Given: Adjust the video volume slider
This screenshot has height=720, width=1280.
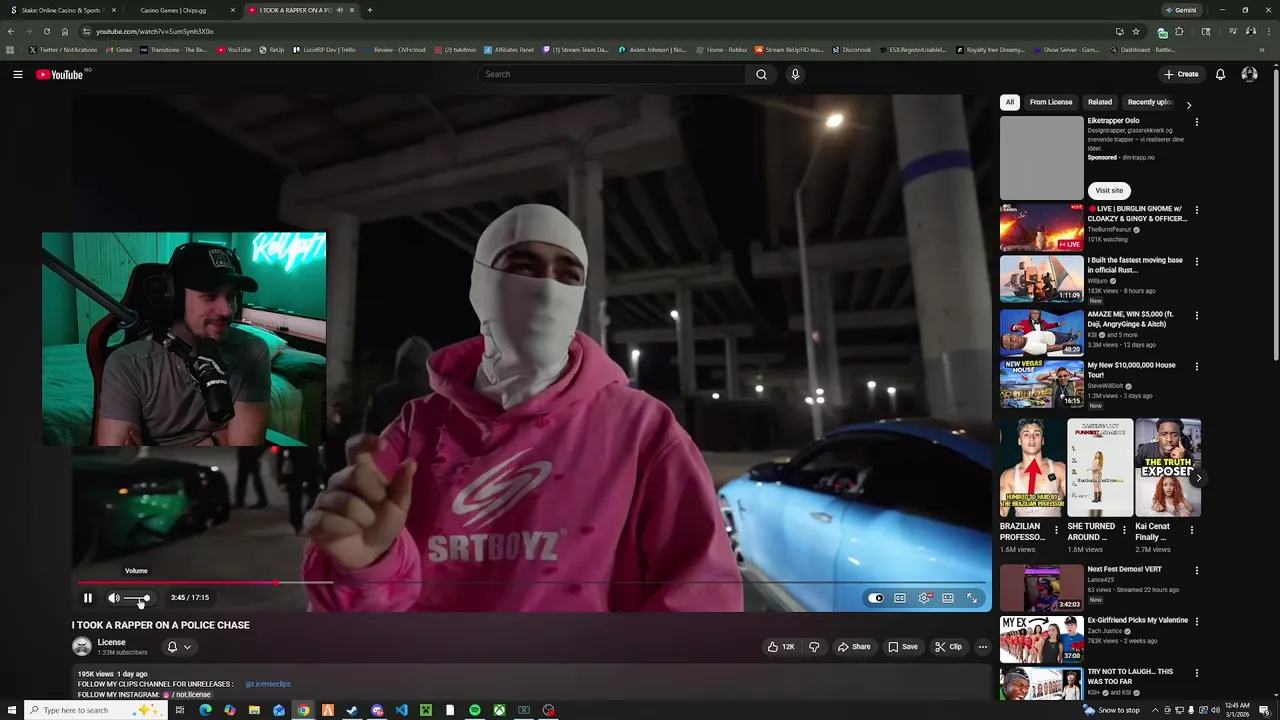Looking at the screenshot, I should (x=137, y=598).
